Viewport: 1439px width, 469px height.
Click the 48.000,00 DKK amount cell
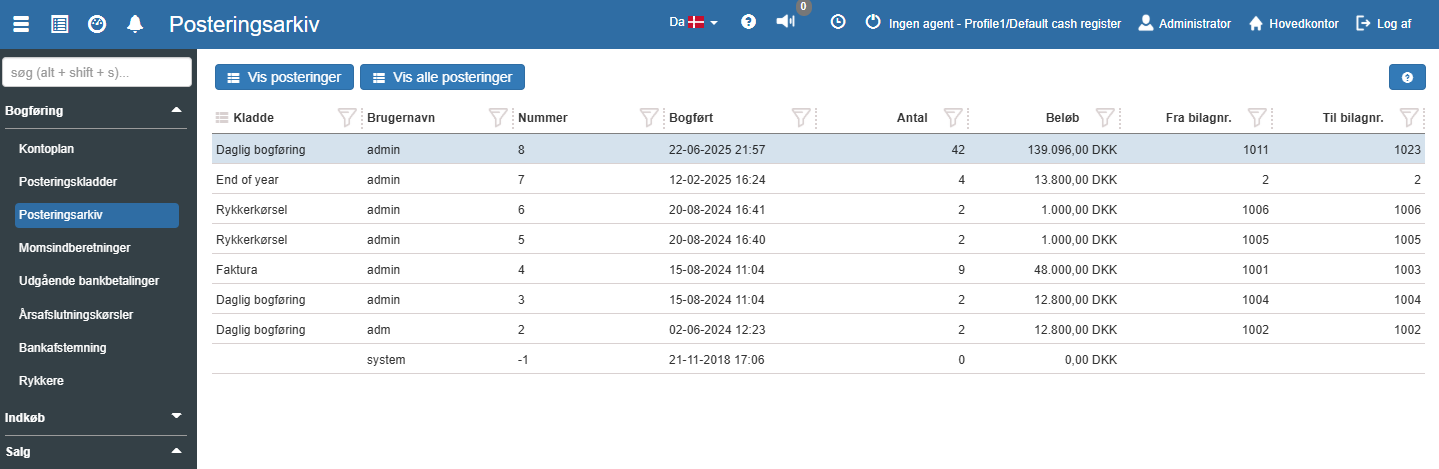pyautogui.click(x=1076, y=269)
